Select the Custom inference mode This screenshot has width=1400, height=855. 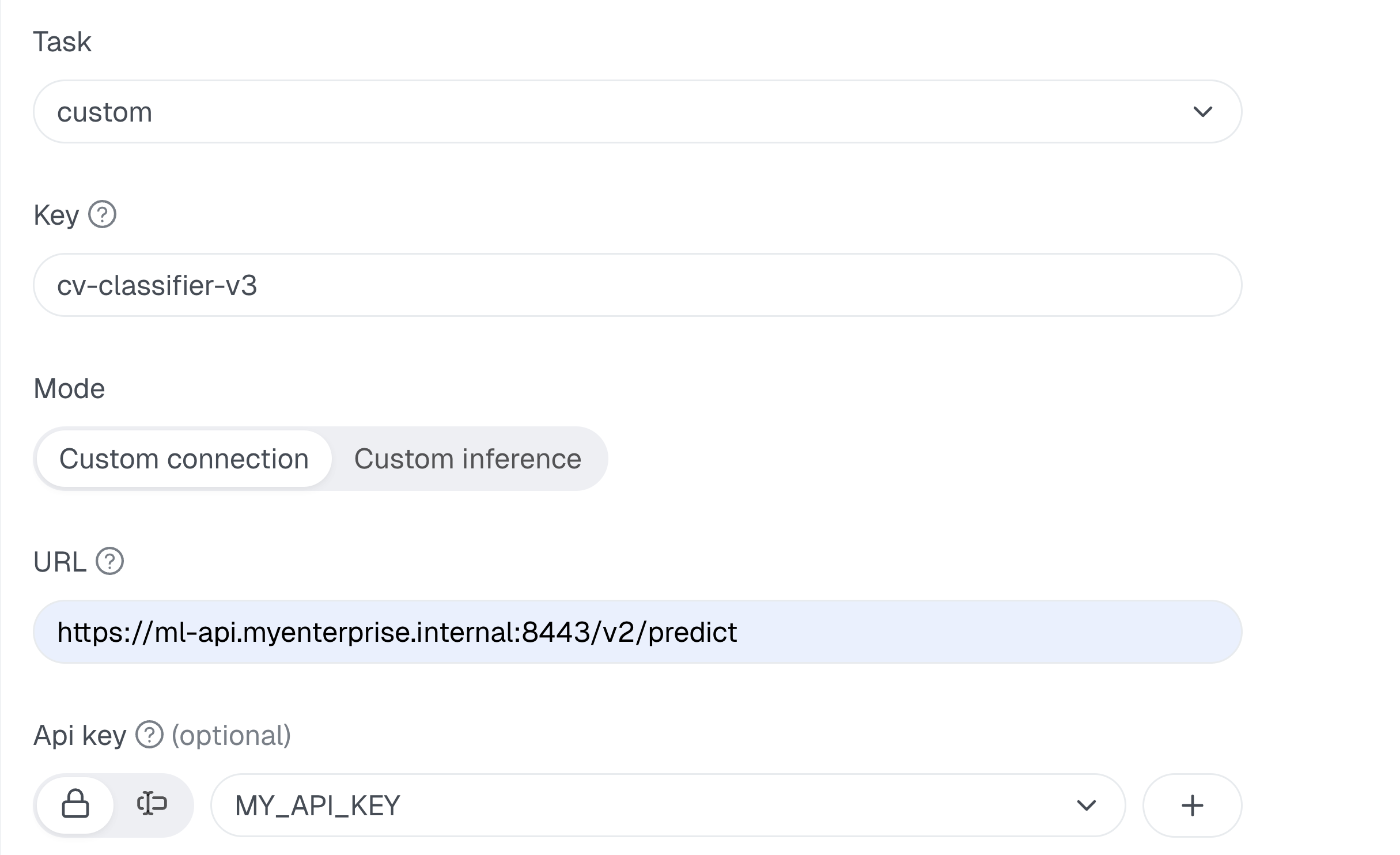click(x=468, y=459)
